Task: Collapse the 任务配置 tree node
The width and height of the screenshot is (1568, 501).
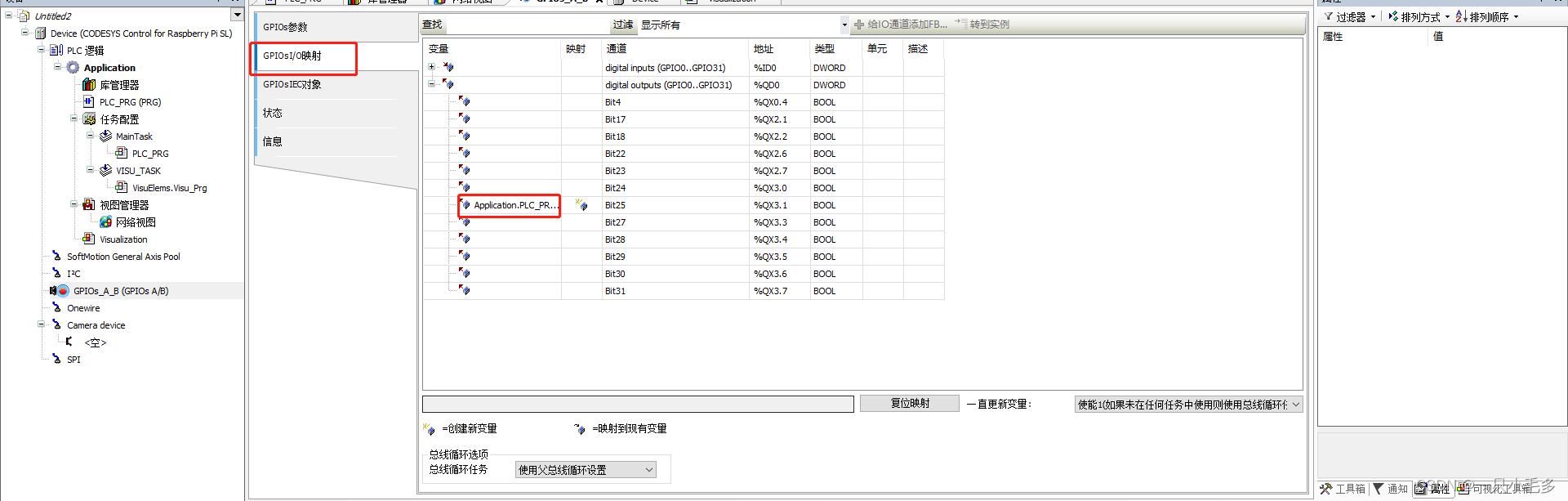Action: [73, 119]
